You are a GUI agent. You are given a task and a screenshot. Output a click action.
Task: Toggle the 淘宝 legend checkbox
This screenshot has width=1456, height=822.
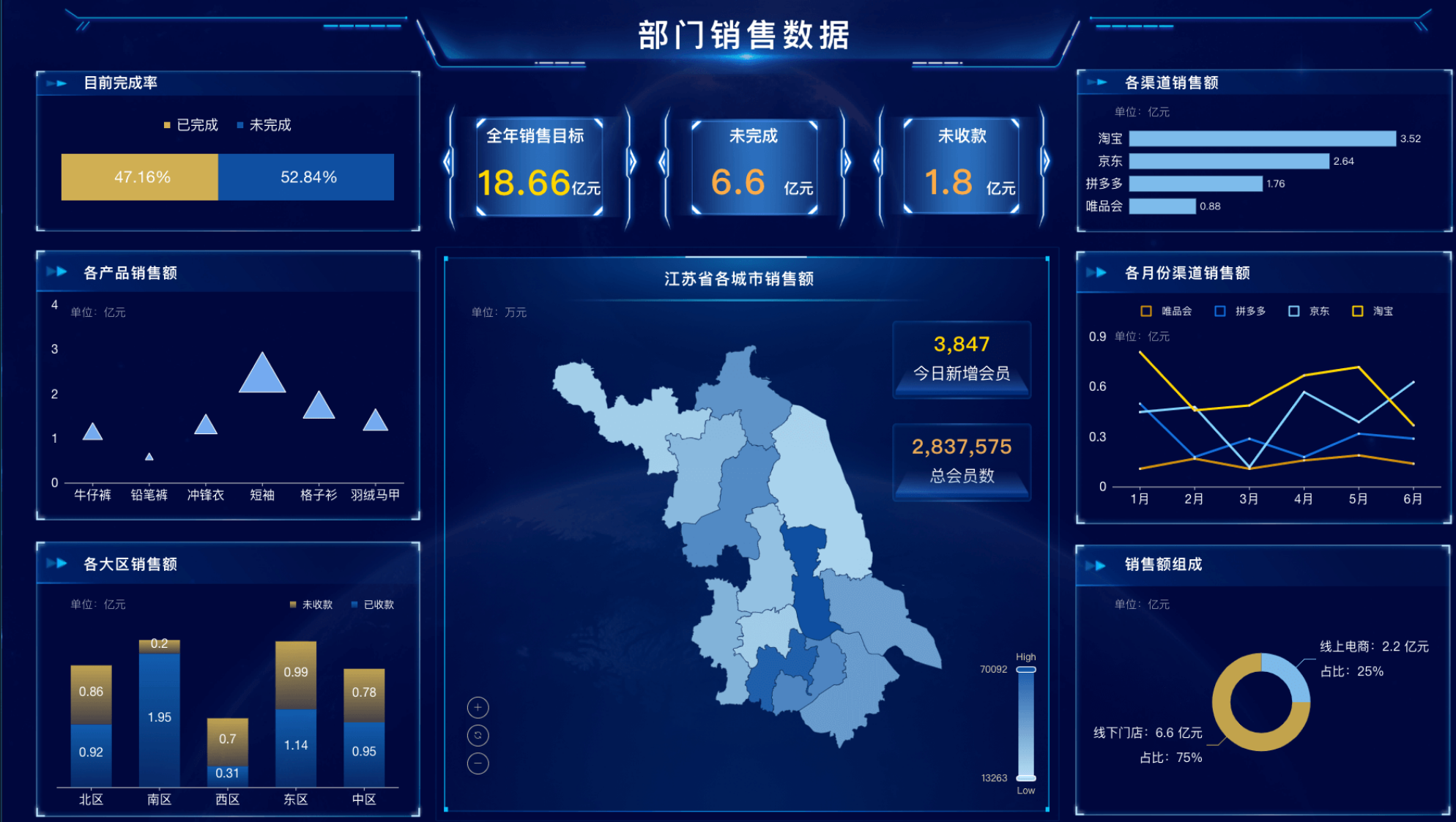point(1357,311)
